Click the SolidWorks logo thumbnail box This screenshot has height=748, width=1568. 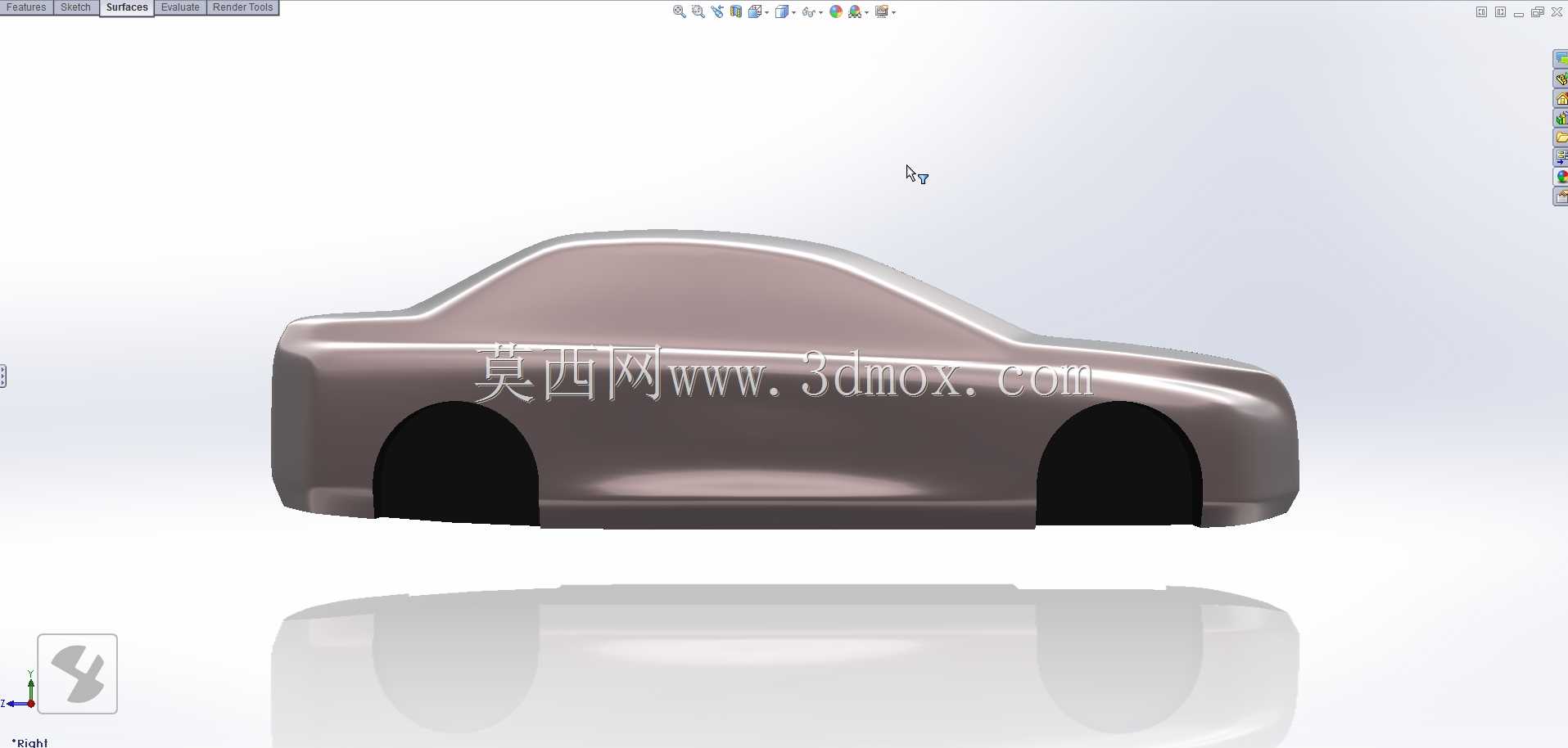[78, 674]
